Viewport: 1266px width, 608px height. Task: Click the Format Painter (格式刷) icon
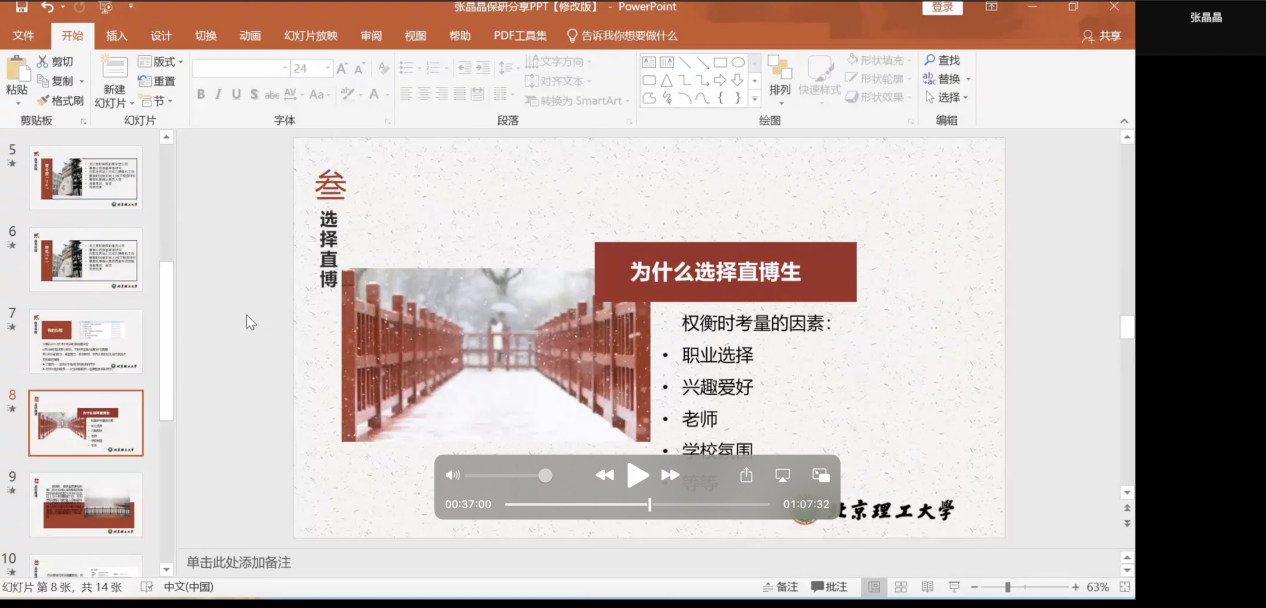click(x=43, y=101)
